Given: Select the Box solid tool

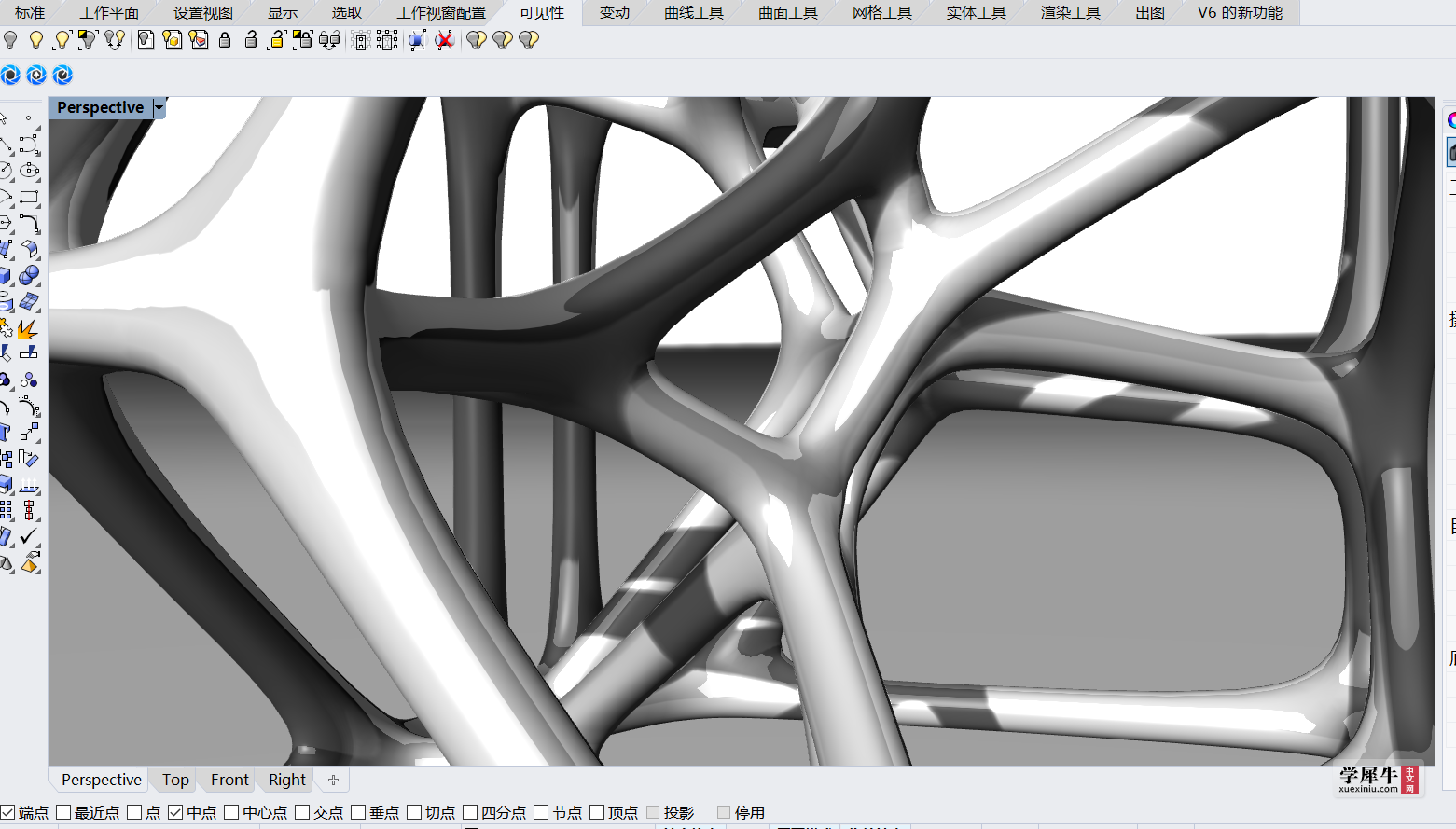Looking at the screenshot, I should pyautogui.click(x=7, y=275).
